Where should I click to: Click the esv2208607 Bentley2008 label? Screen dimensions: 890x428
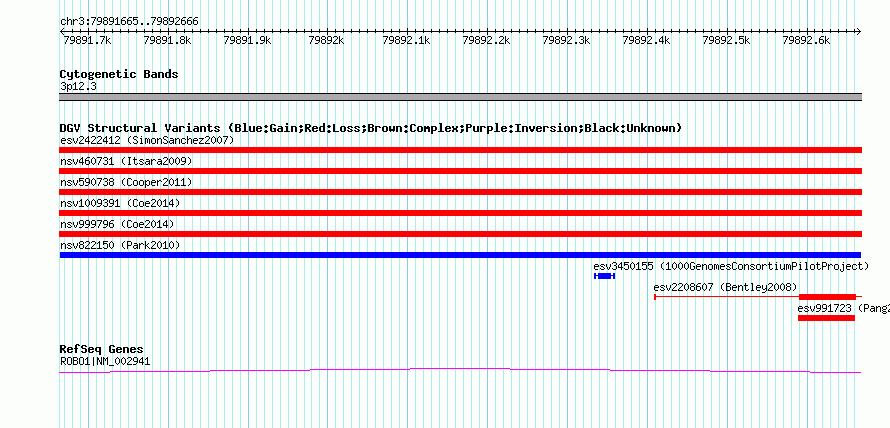[x=725, y=287]
